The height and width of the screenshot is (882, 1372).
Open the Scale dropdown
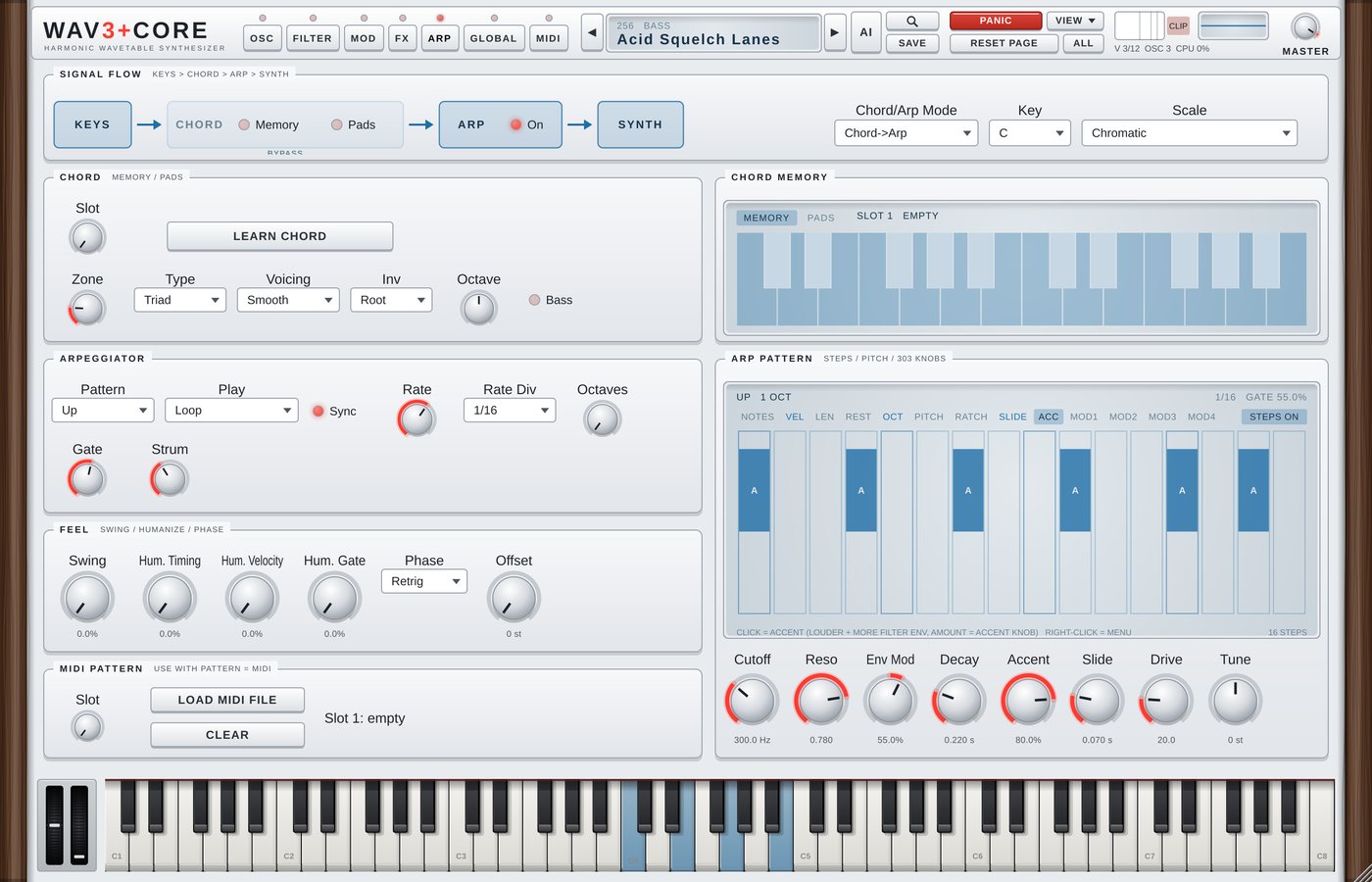[x=1189, y=133]
